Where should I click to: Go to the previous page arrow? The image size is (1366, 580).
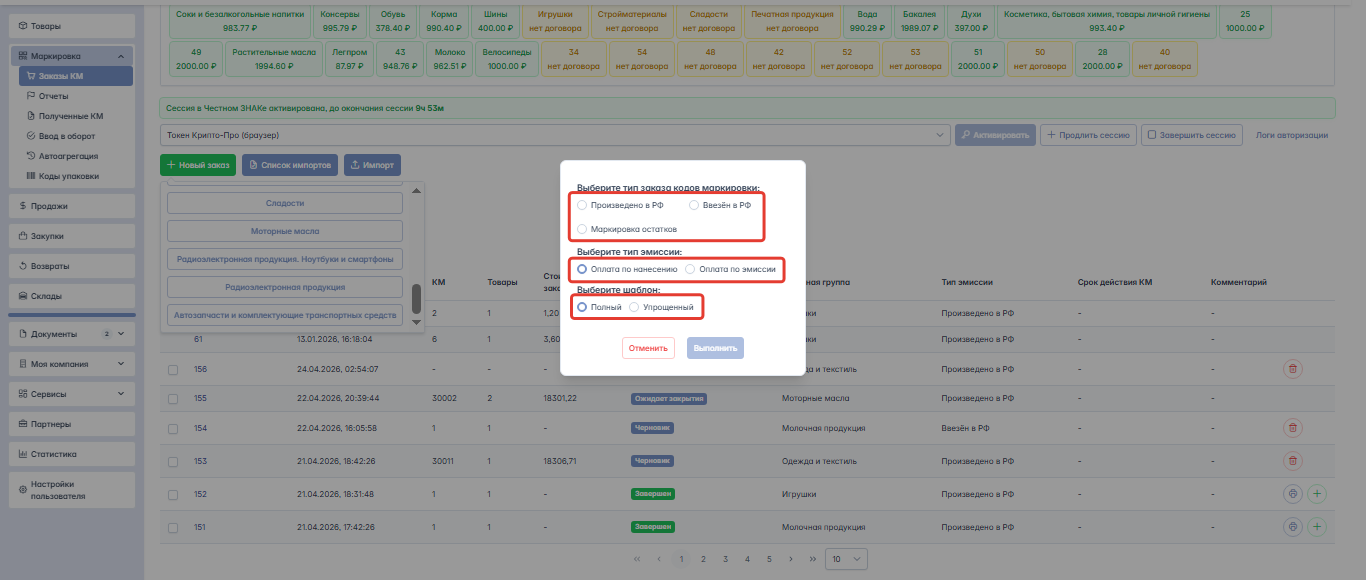pyautogui.click(x=658, y=559)
